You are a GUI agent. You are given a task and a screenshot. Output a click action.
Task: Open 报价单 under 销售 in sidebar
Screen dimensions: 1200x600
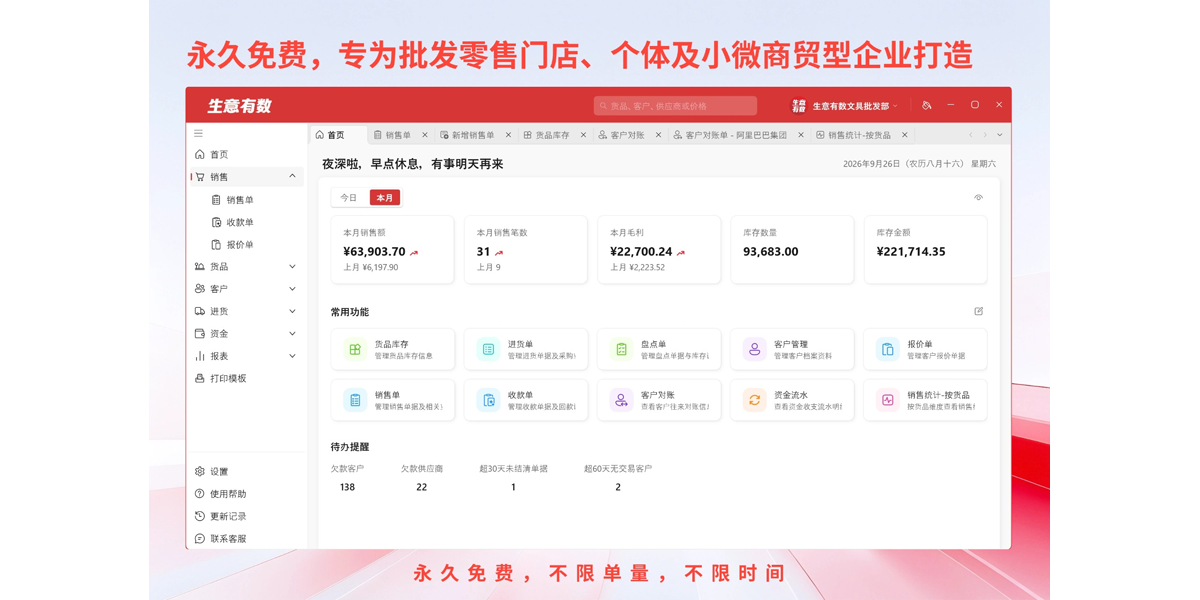pos(240,244)
